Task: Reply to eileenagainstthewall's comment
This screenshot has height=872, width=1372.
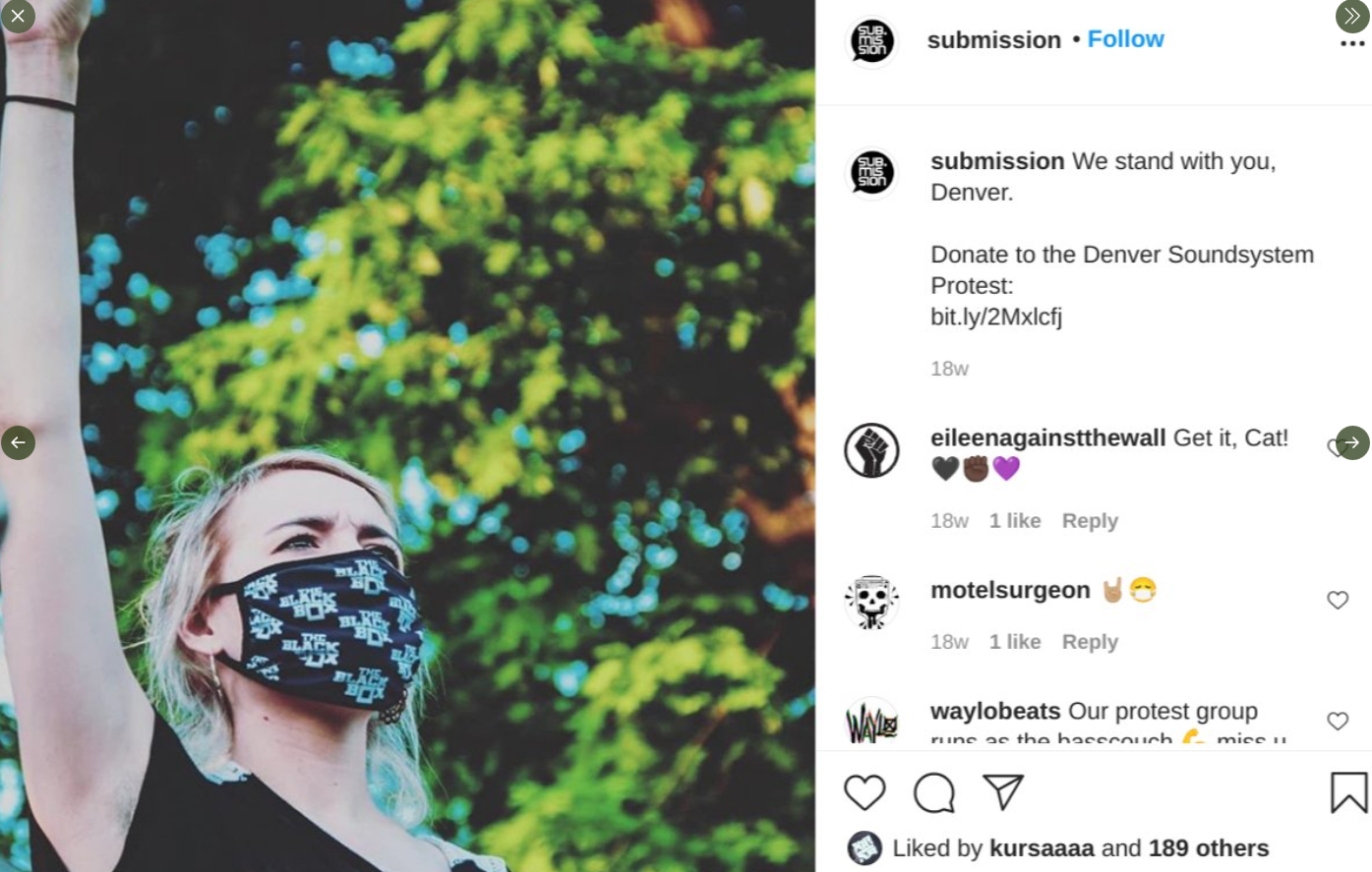Action: pos(1090,521)
